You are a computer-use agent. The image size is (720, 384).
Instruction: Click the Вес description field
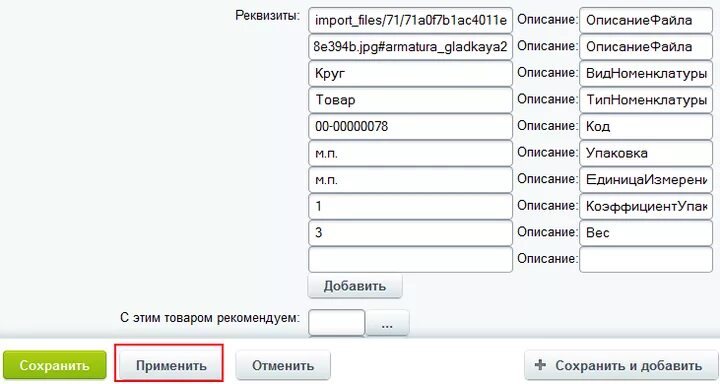coord(646,233)
